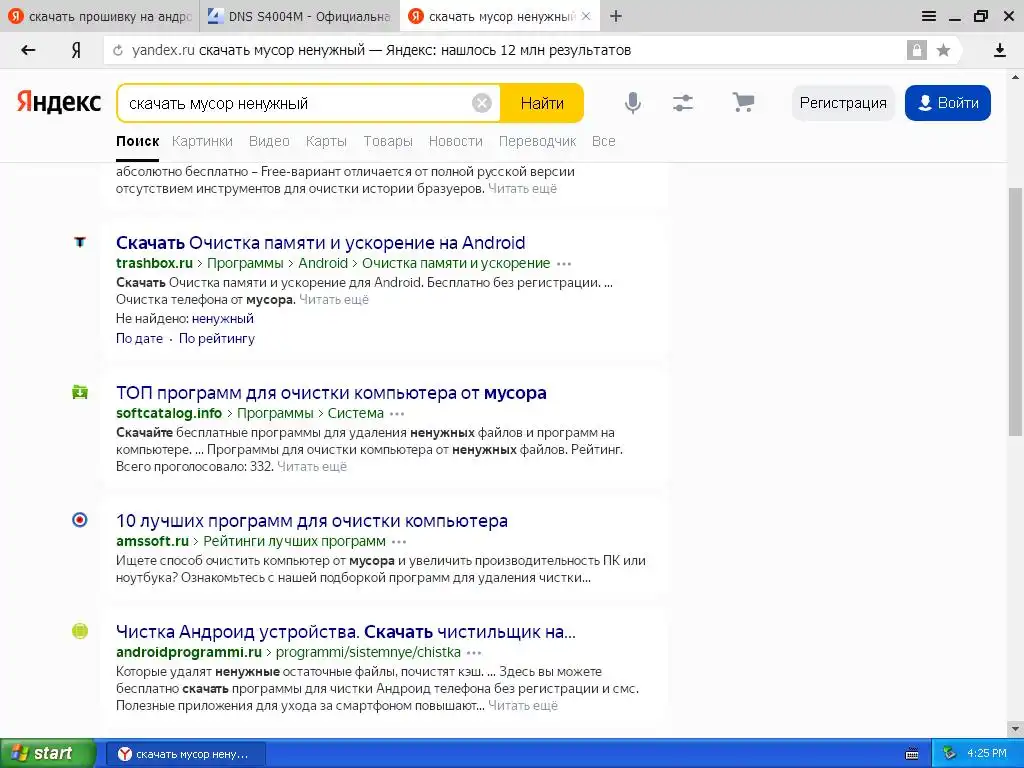Screen dimensions: 1024x768
Task: Open a new tab with the plus icon
Action: pyautogui.click(x=616, y=16)
